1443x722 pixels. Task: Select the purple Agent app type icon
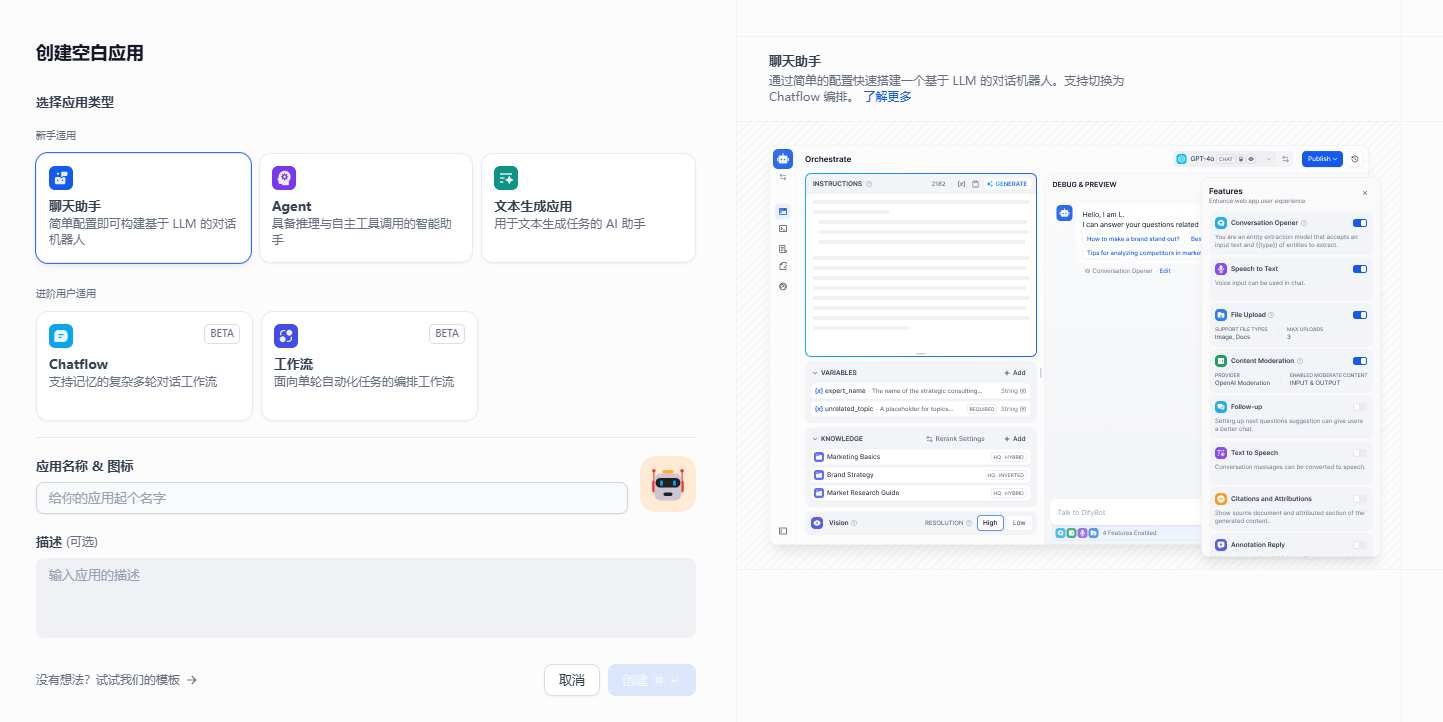(285, 177)
